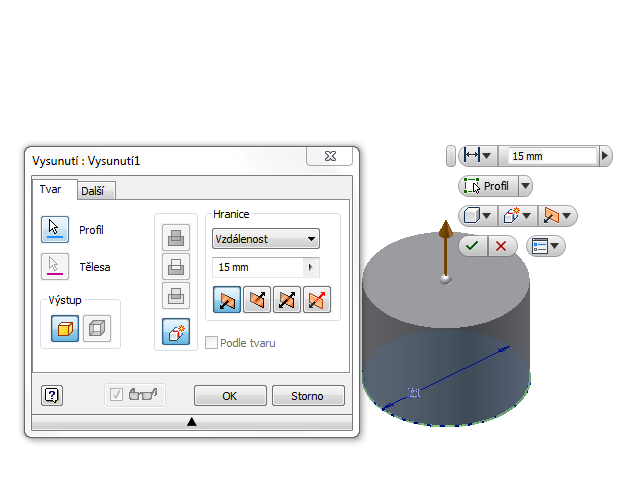Image resolution: width=637 pixels, height=484 pixels.
Task: Select the Join operation button
Action: (x=176, y=237)
